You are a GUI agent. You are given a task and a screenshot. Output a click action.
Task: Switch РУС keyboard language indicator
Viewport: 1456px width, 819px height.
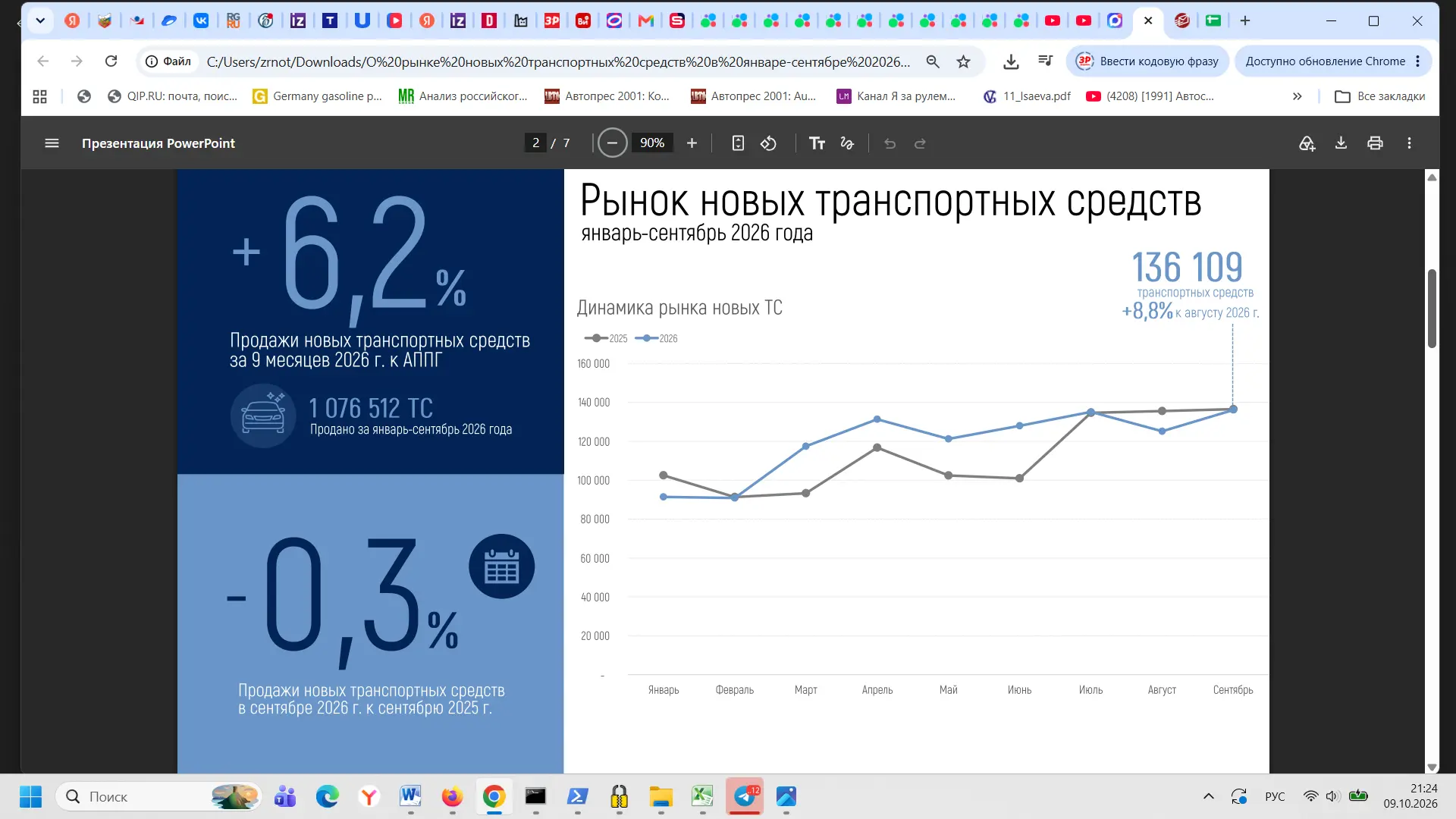[1275, 796]
